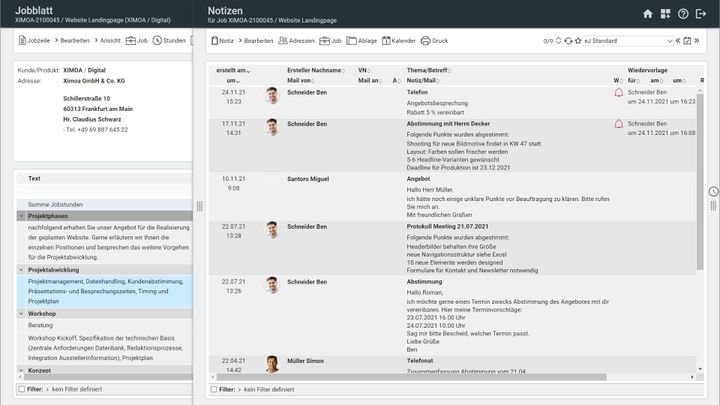Enable the Filter checkbox in Jobblatt
The height and width of the screenshot is (405, 720).
22,389
